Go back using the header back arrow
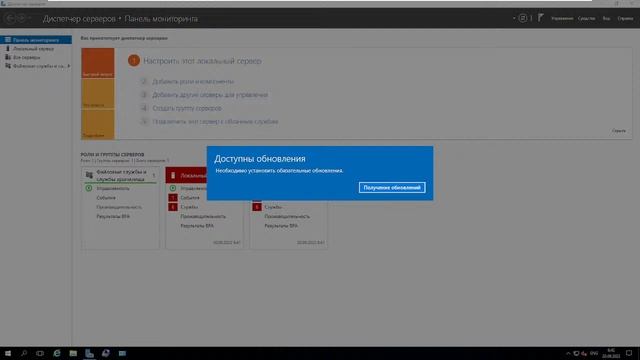This screenshot has height=360, width=640. [10, 18]
